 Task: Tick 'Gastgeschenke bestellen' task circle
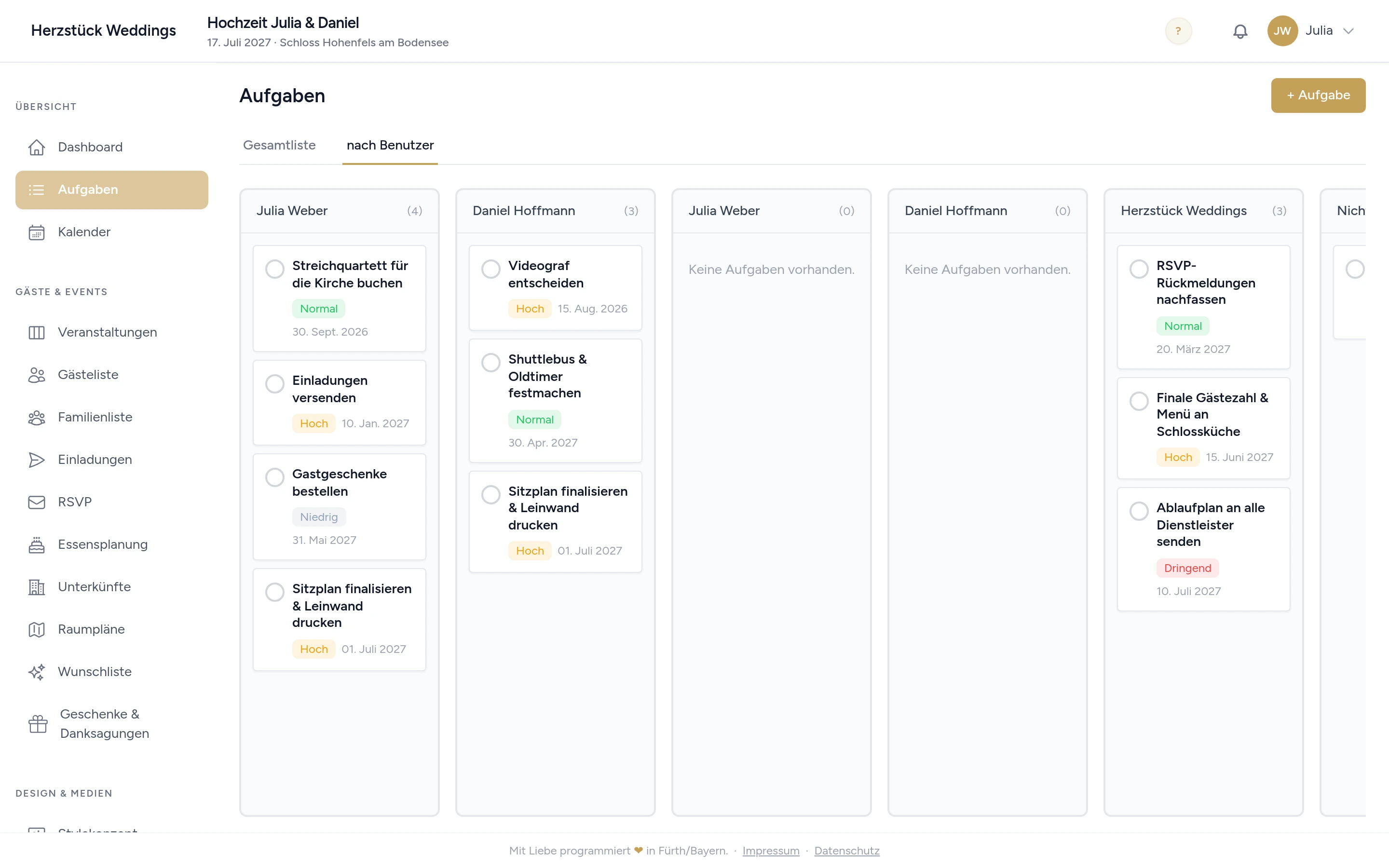point(274,477)
